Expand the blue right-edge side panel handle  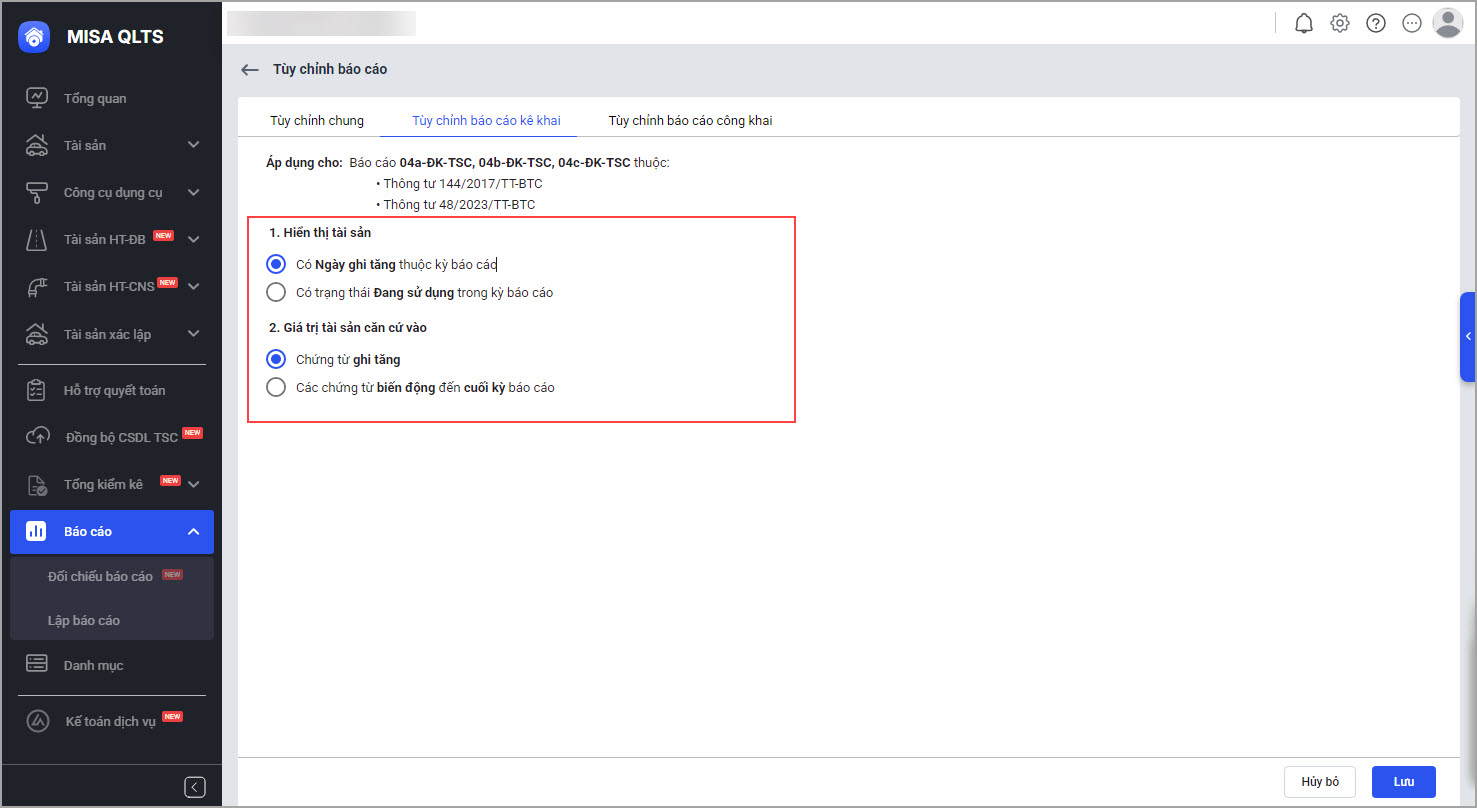click(1468, 336)
